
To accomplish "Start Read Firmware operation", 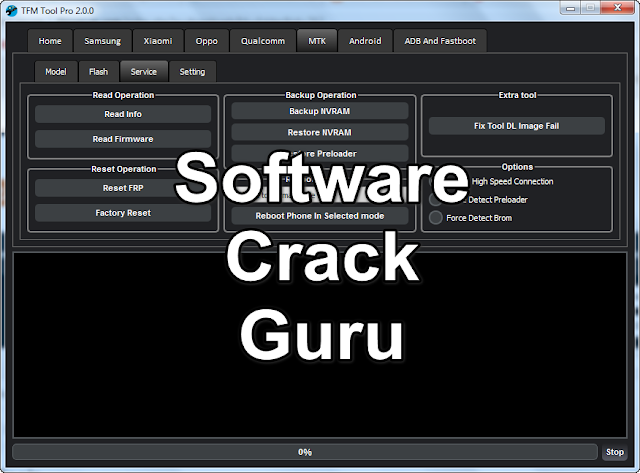I will 123,139.
